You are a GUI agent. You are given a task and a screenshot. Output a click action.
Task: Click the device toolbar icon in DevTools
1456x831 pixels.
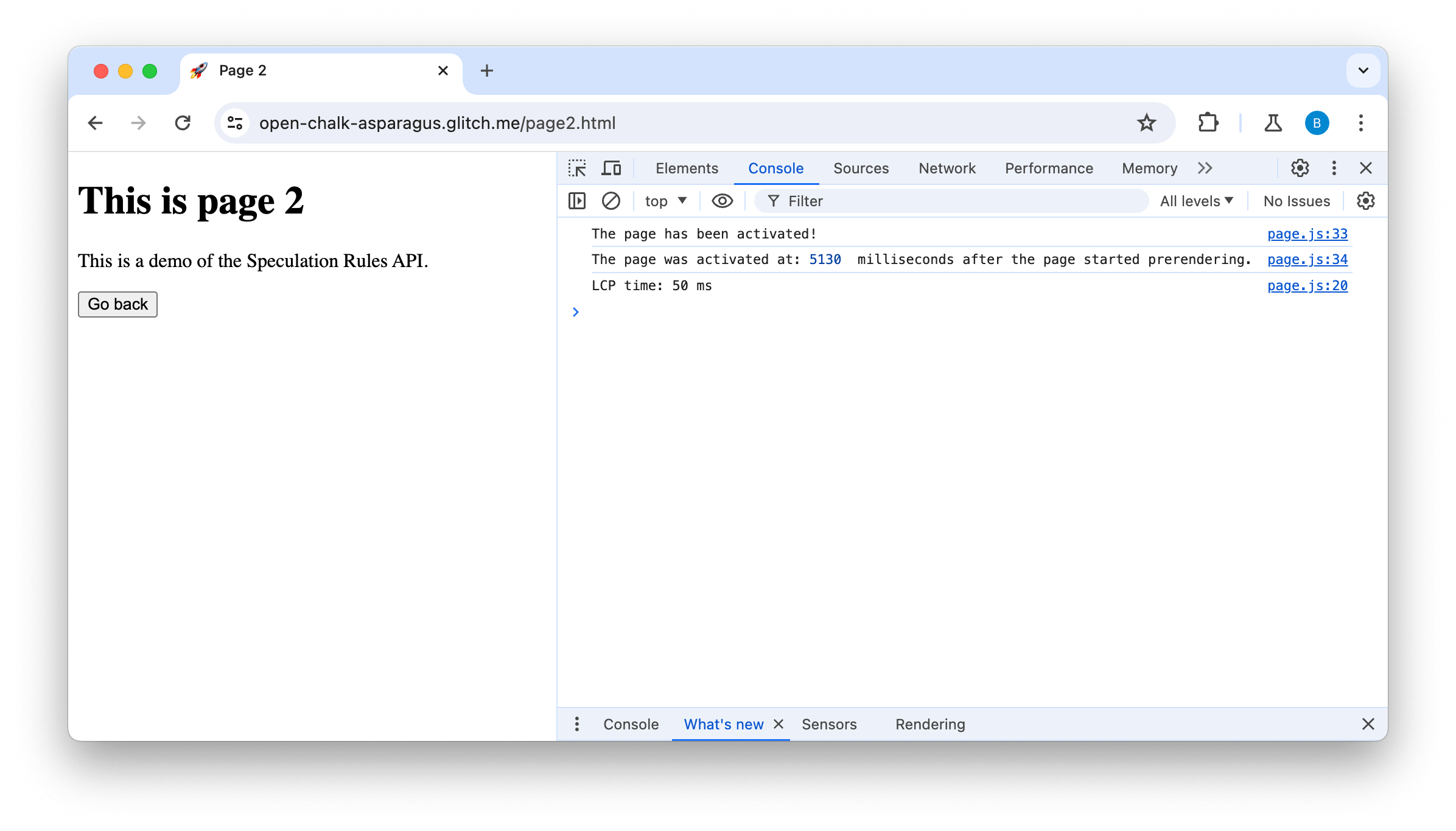pos(610,168)
